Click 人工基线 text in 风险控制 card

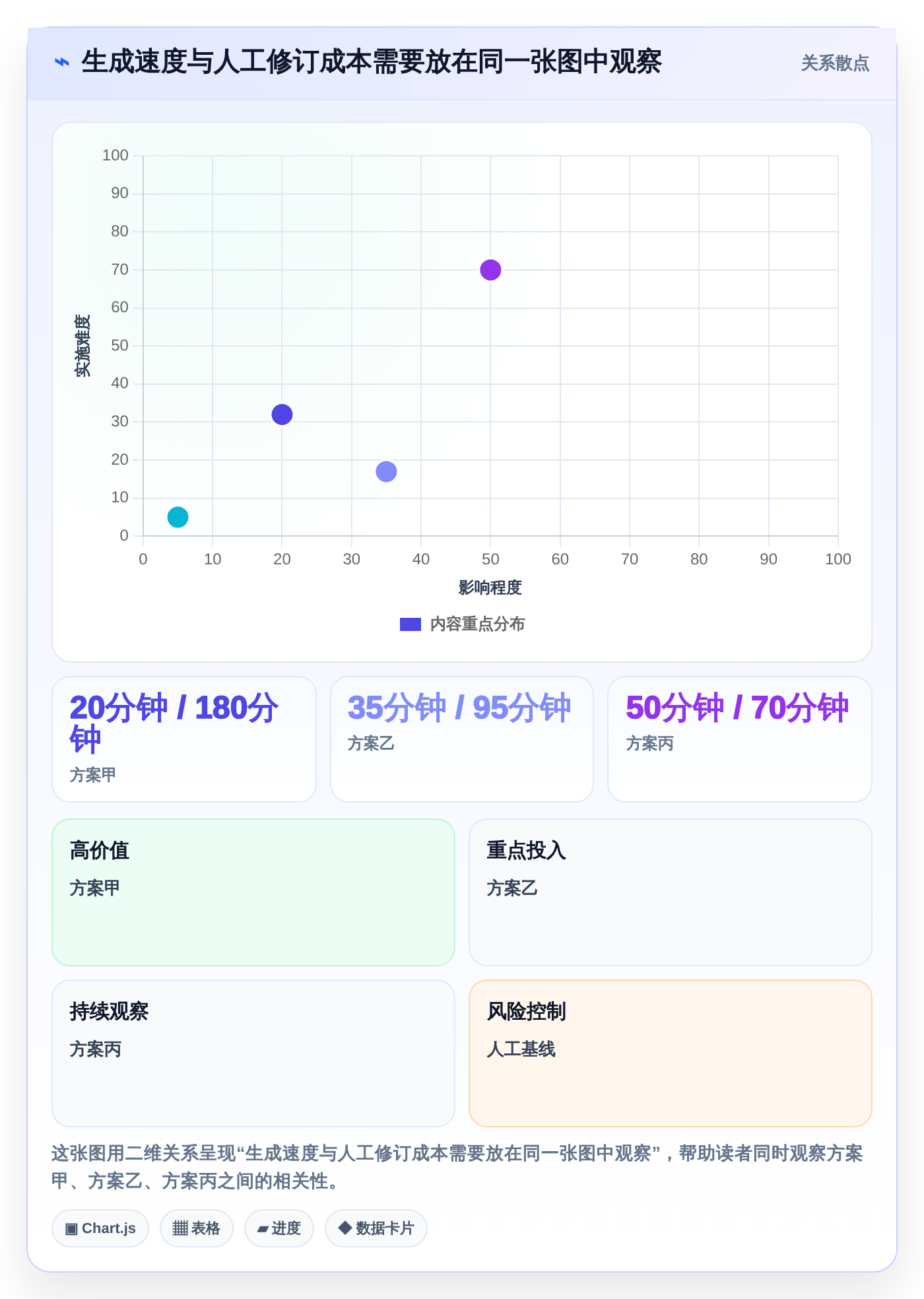[521, 1049]
